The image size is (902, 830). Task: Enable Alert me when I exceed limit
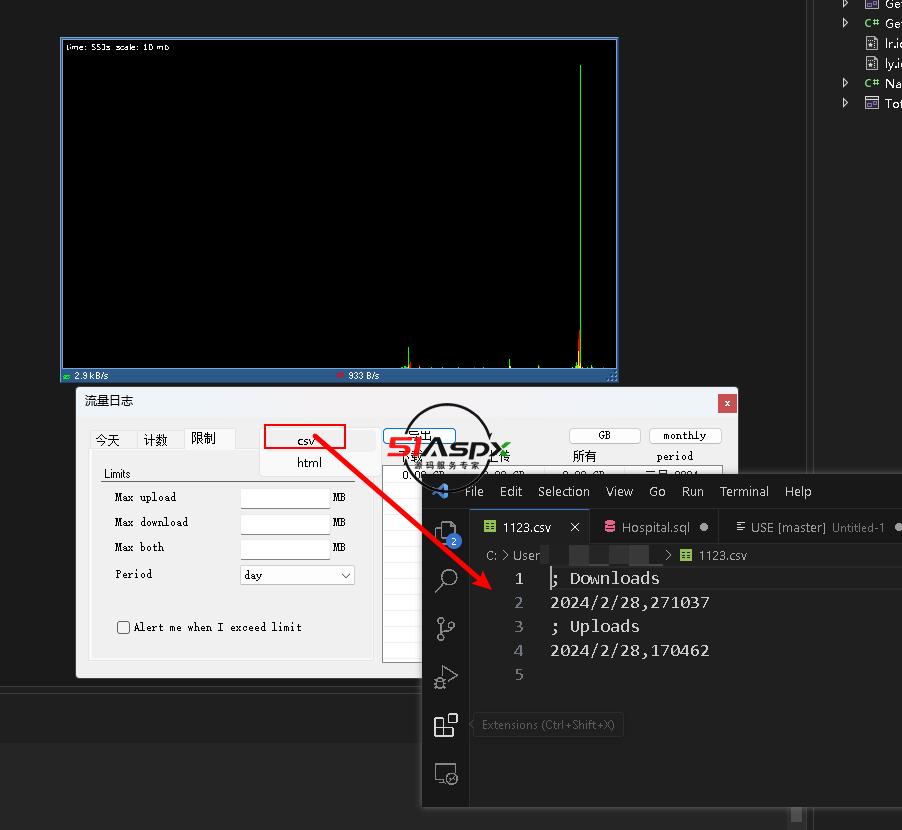pos(124,628)
